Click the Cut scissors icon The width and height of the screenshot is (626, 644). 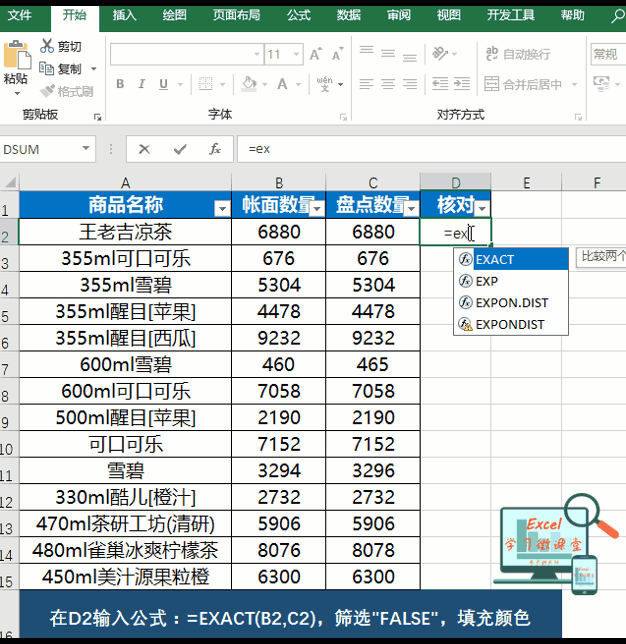[x=46, y=46]
